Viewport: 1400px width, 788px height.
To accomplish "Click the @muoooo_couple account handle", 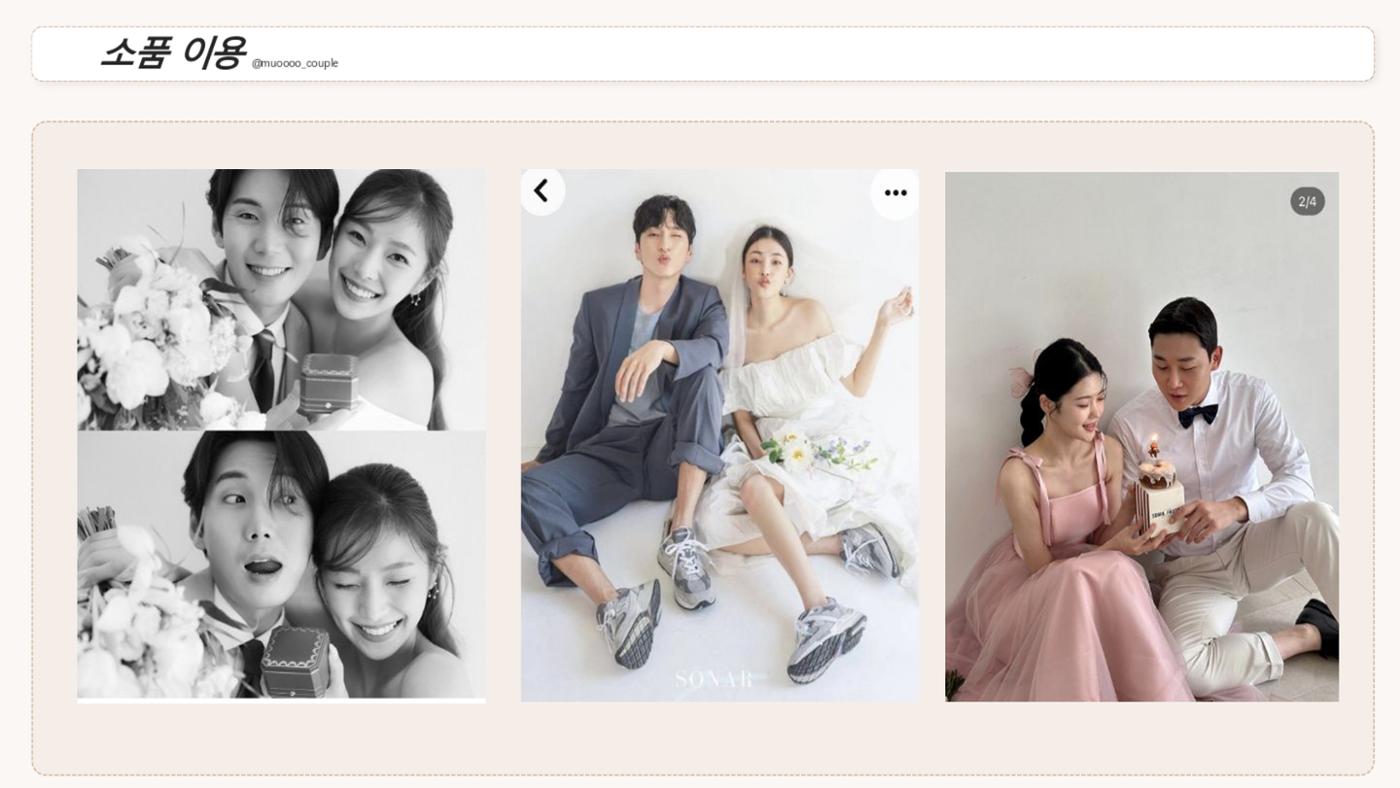I will coord(295,63).
